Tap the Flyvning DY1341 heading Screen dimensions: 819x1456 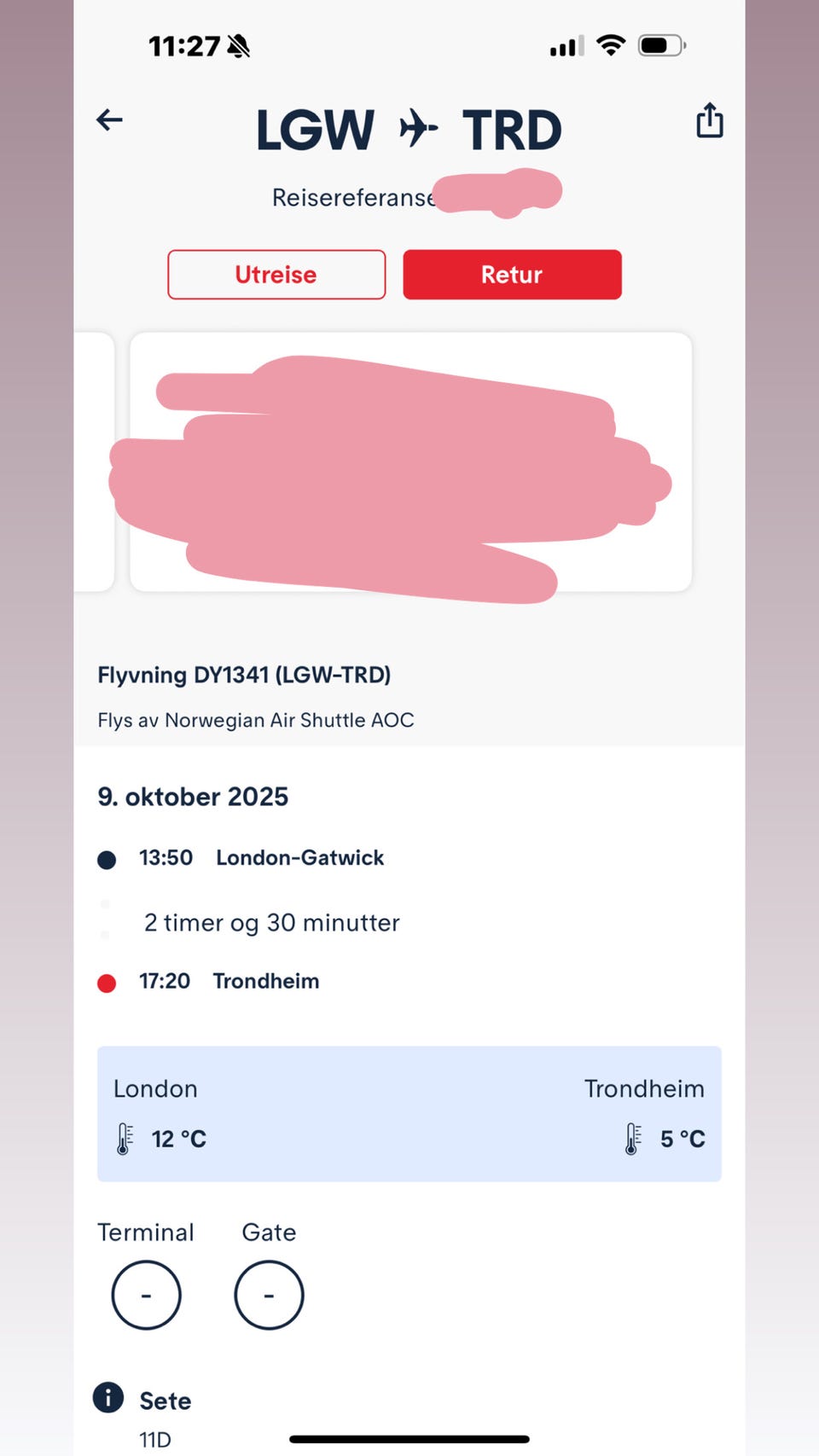[244, 676]
